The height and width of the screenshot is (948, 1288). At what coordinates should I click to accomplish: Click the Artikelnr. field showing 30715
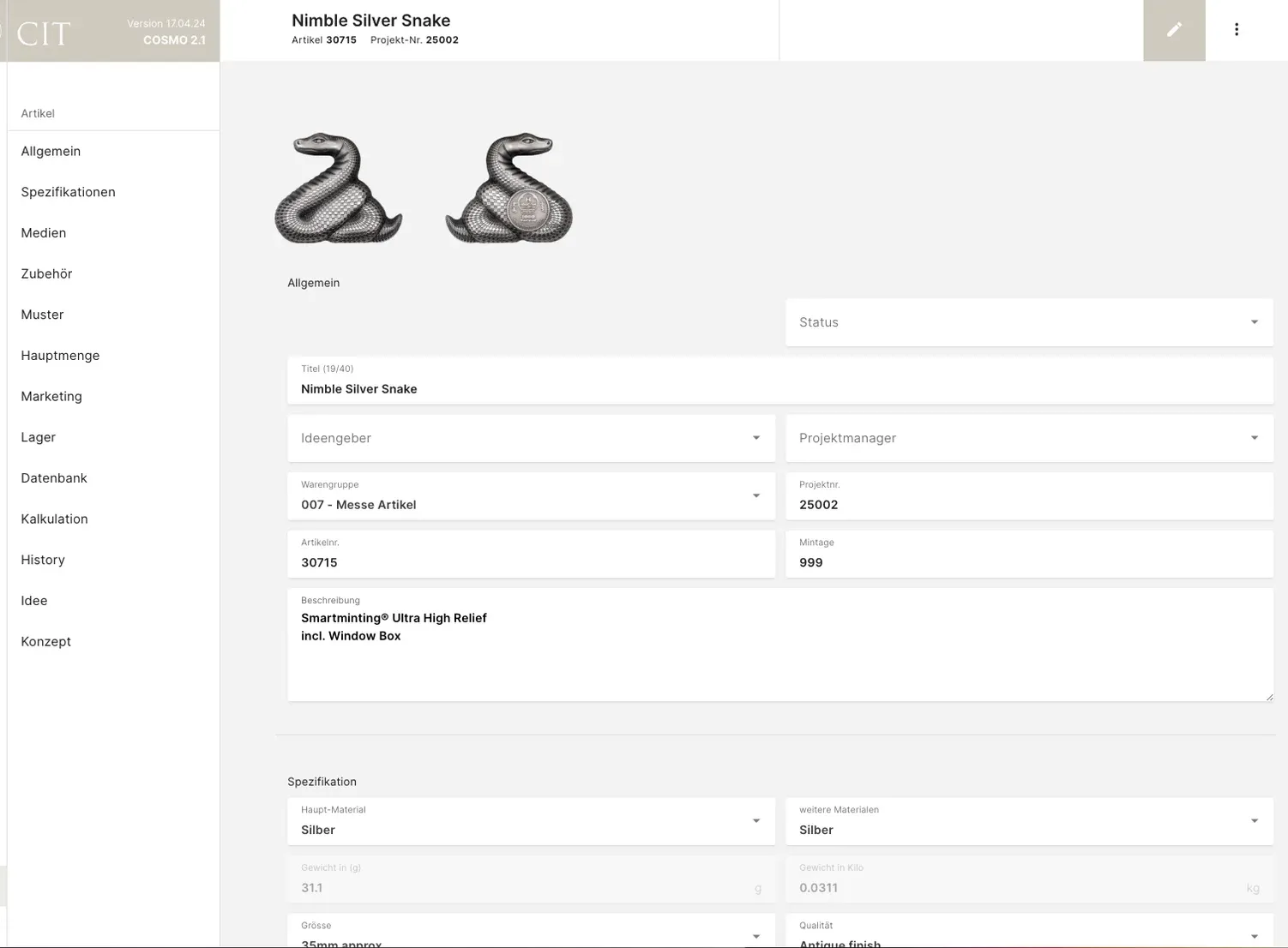pyautogui.click(x=531, y=554)
